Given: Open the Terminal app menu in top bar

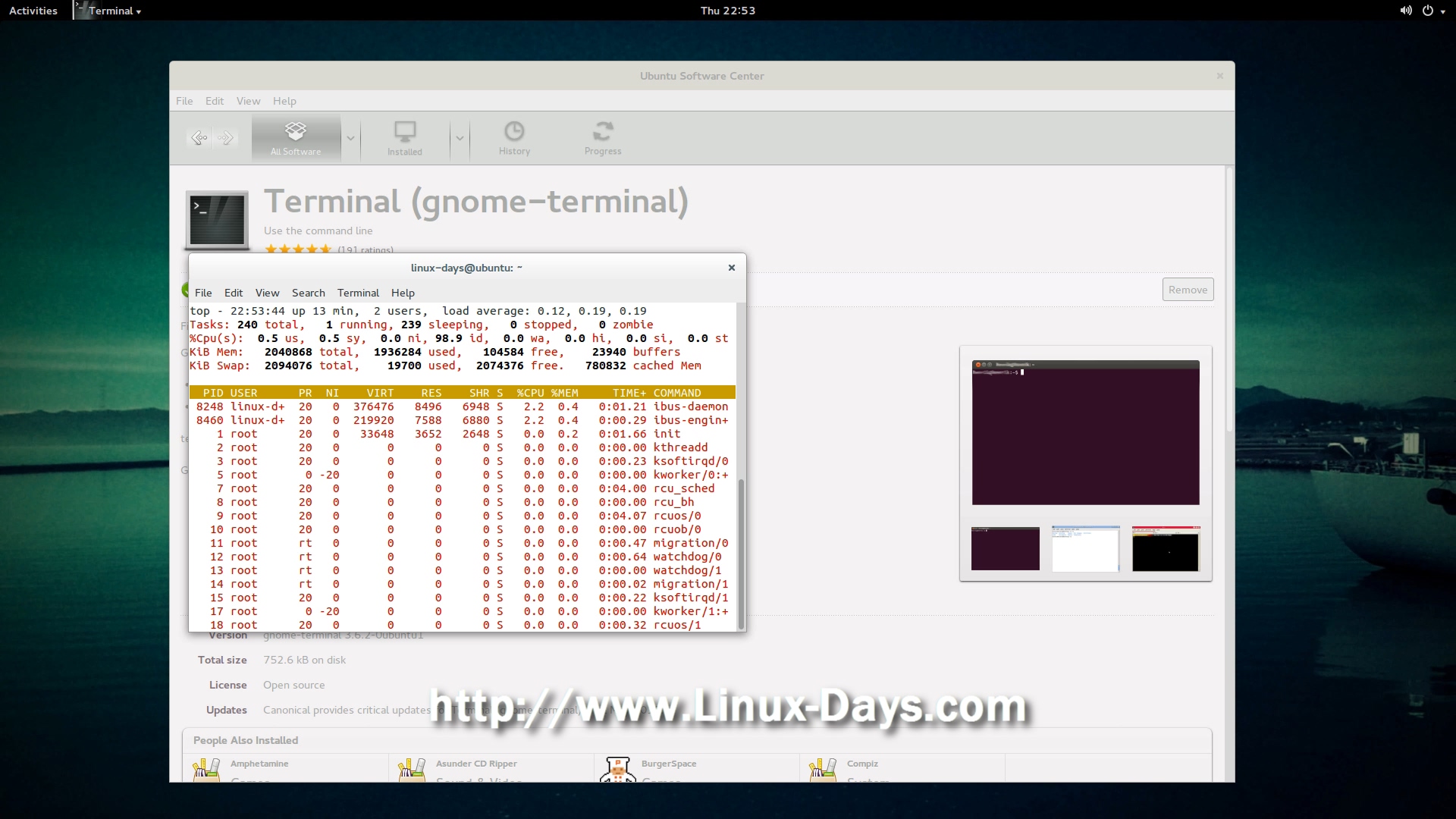Looking at the screenshot, I should pyautogui.click(x=108, y=11).
